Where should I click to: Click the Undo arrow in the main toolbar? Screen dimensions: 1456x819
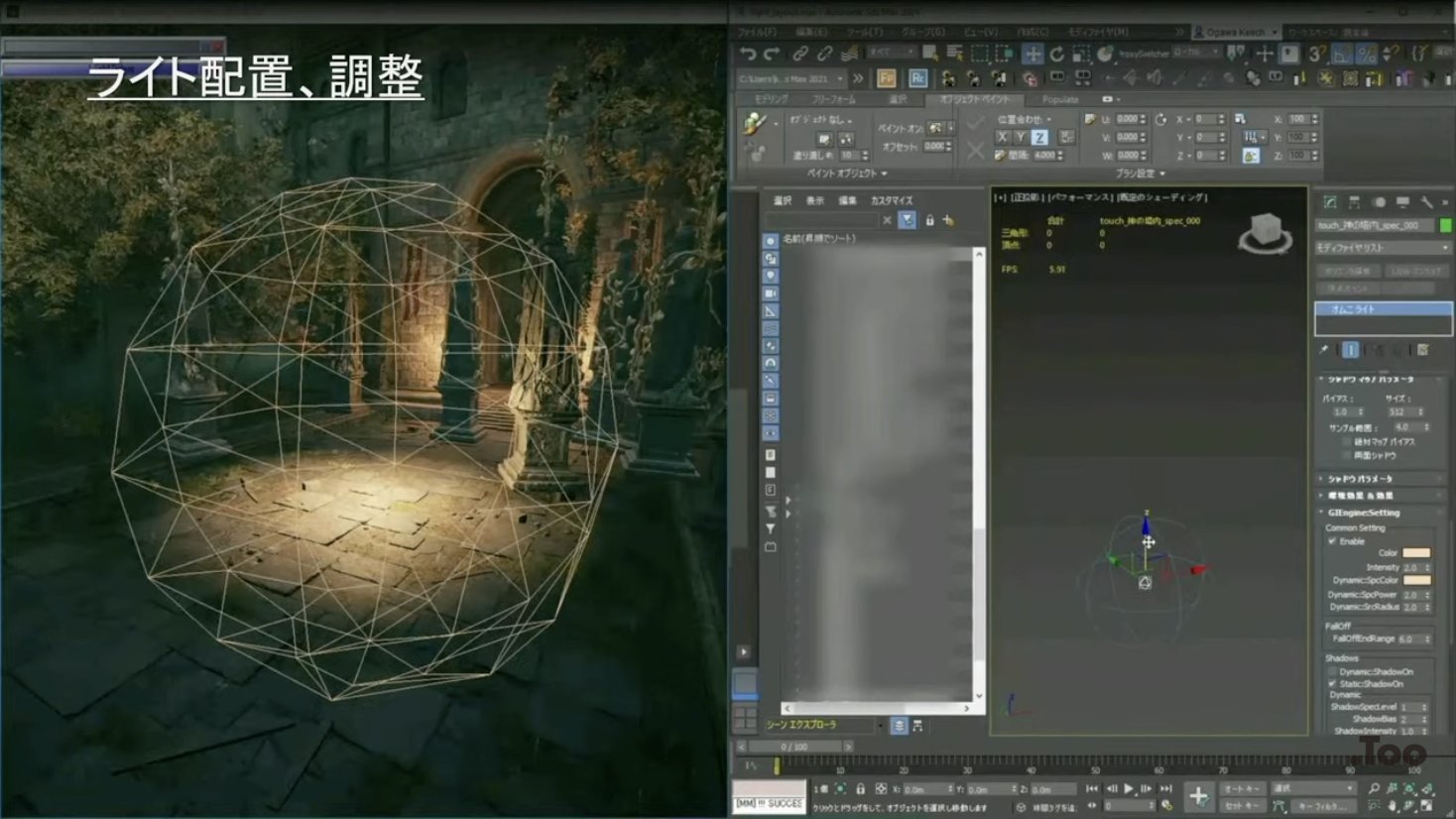coord(748,54)
